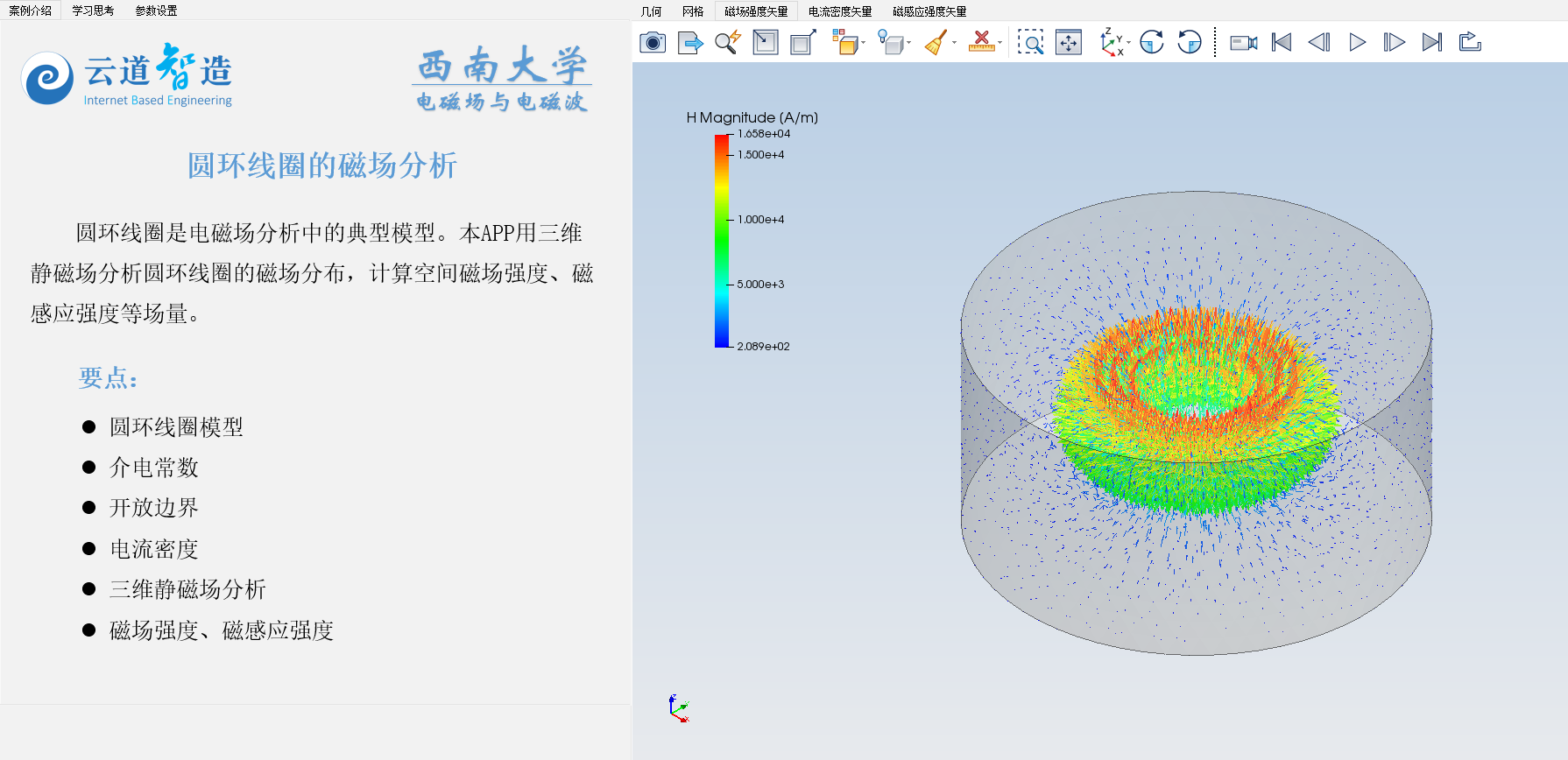Open the 网格 view tab

click(x=693, y=11)
